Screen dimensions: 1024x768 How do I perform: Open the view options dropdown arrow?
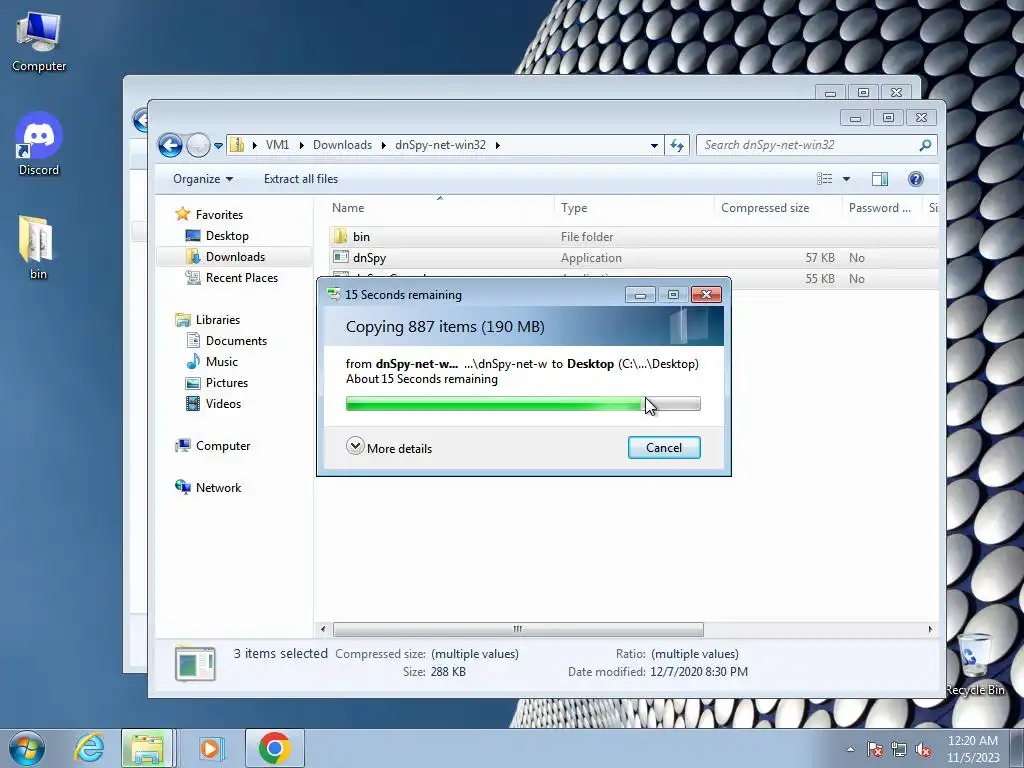tap(846, 179)
